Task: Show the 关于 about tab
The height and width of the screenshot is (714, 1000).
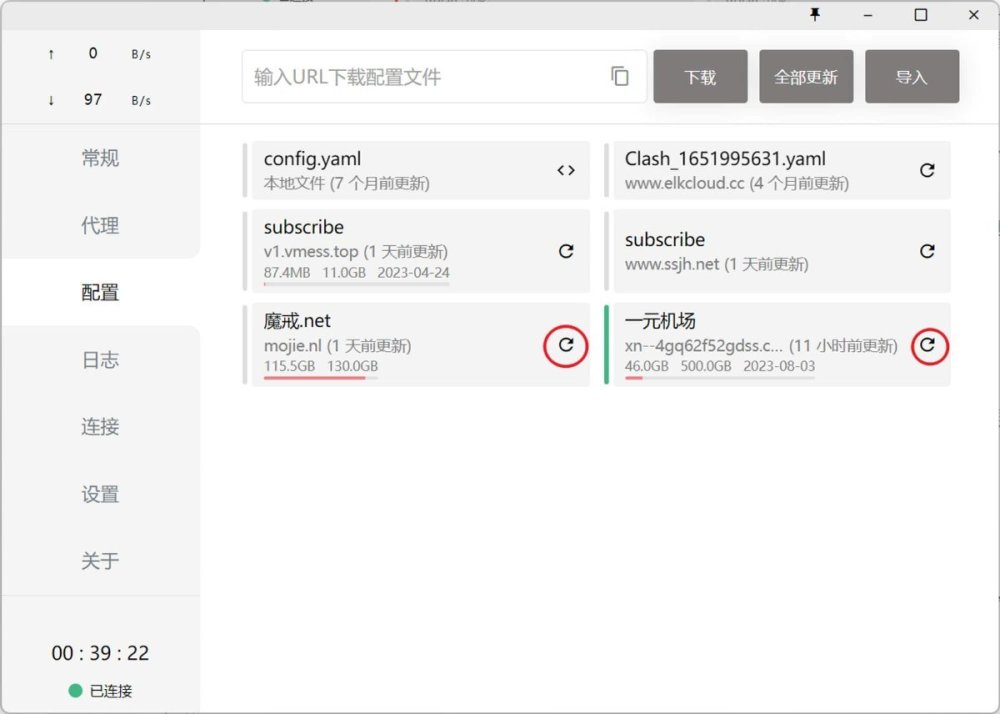Action: (x=100, y=561)
